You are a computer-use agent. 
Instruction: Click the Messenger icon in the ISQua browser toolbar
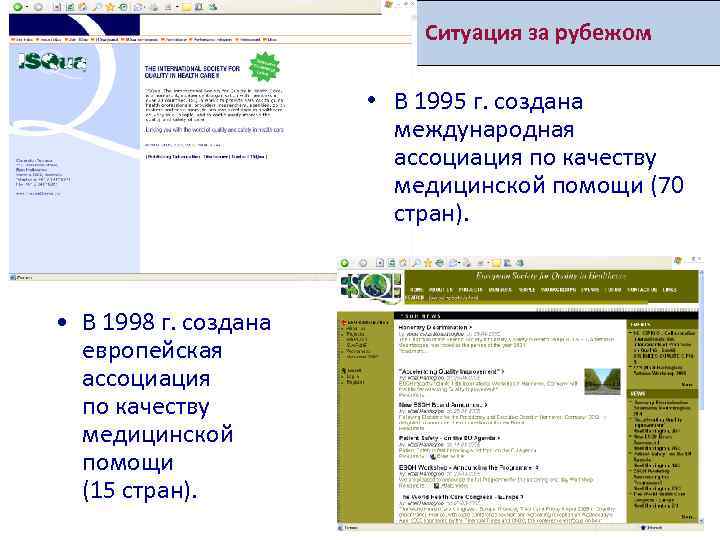coord(213,7)
